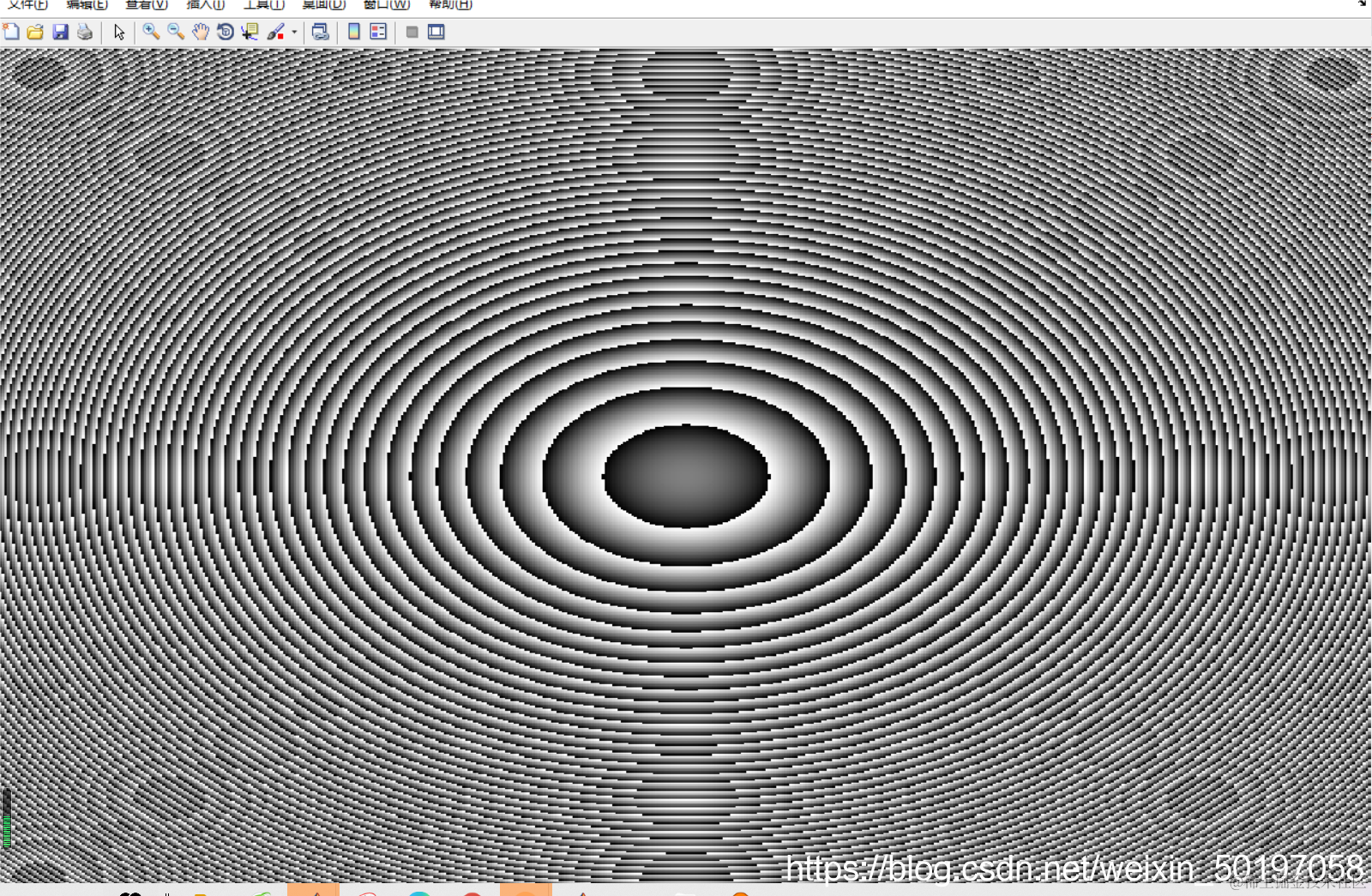Click the Show Plot Tools icon

[436, 32]
